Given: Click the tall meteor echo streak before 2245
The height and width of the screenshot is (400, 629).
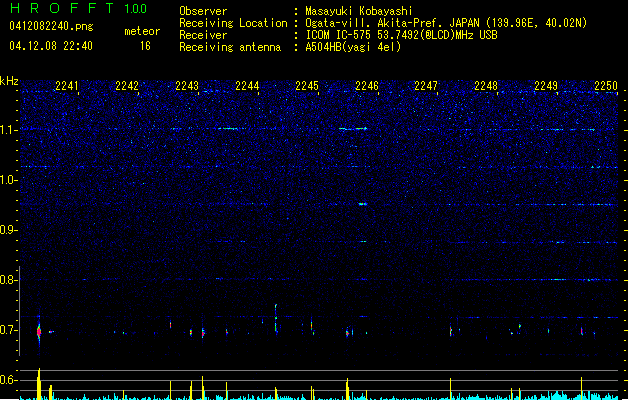Looking at the screenshot, I should coord(276,318).
